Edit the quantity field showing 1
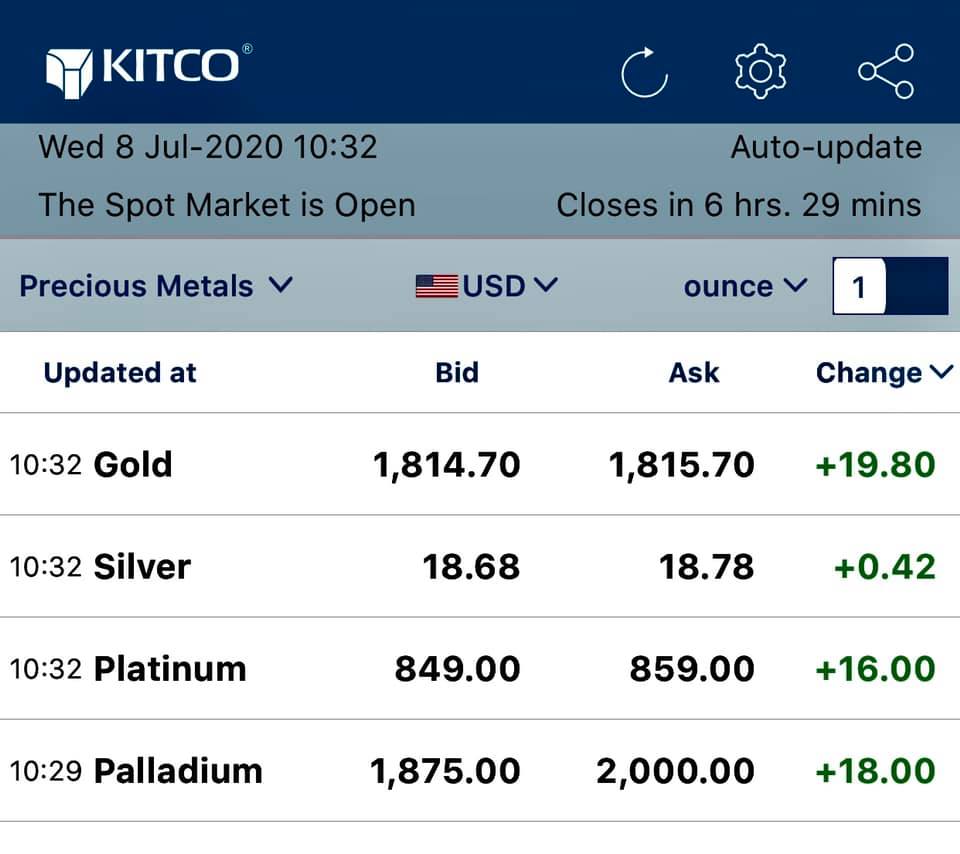960x854 pixels. (x=860, y=287)
